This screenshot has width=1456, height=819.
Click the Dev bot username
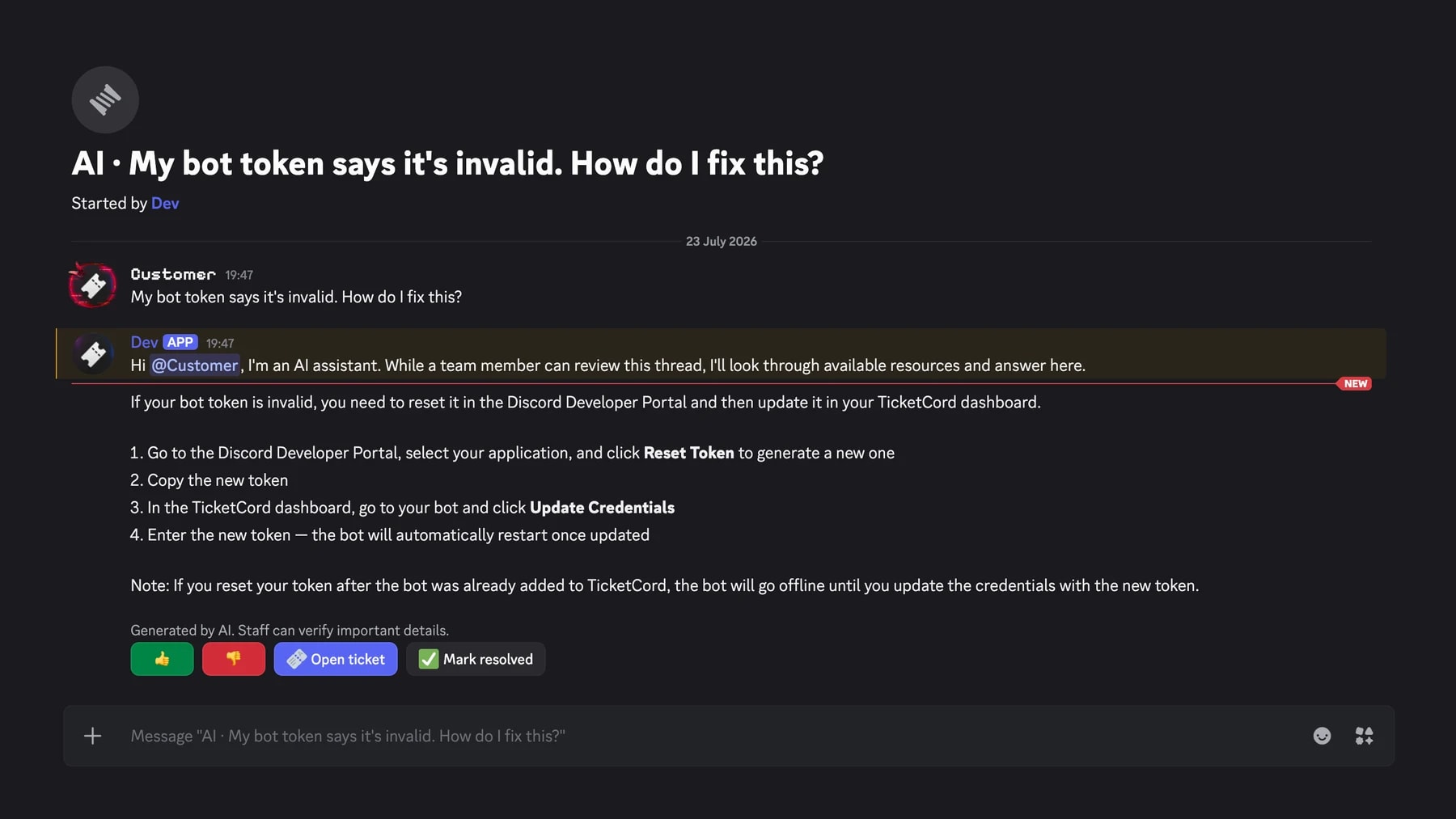pos(144,342)
